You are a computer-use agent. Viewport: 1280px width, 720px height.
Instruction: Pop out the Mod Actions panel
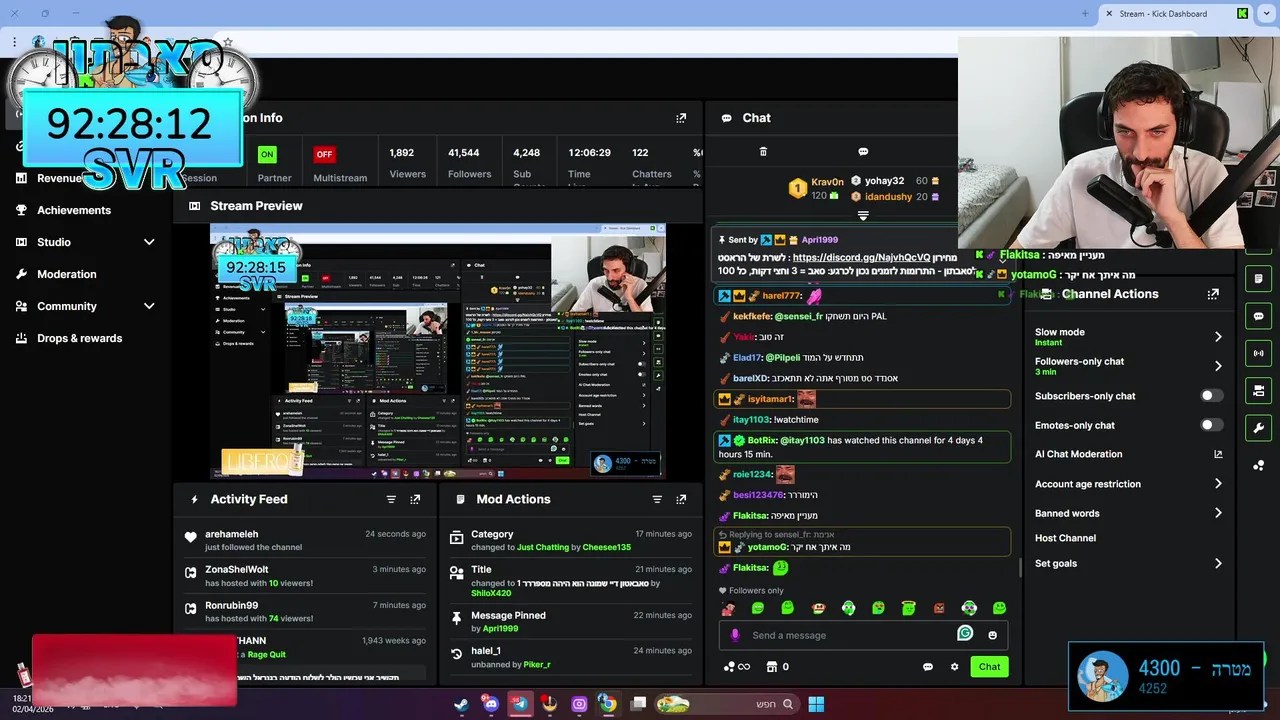coord(681,499)
